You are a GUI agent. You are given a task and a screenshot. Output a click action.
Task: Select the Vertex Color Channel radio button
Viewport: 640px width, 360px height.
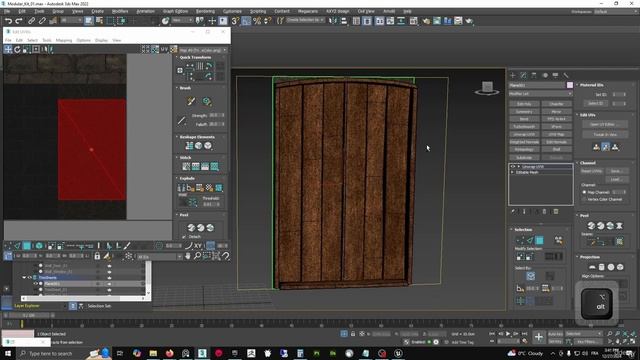584,199
